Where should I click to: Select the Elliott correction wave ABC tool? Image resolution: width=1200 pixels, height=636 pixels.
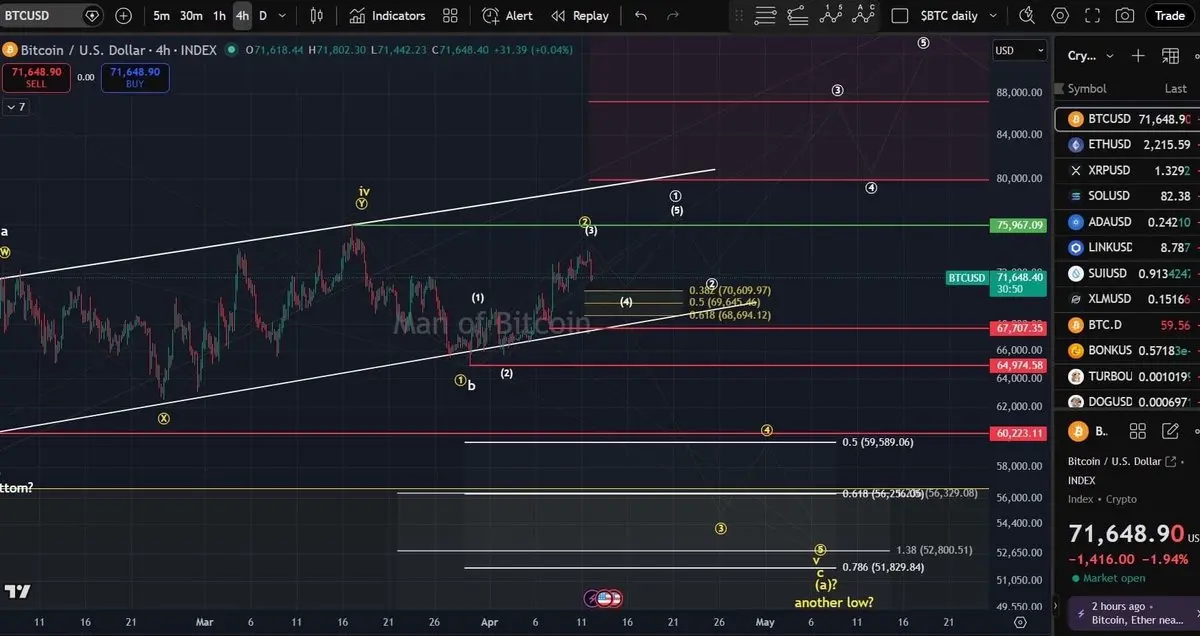tap(863, 16)
